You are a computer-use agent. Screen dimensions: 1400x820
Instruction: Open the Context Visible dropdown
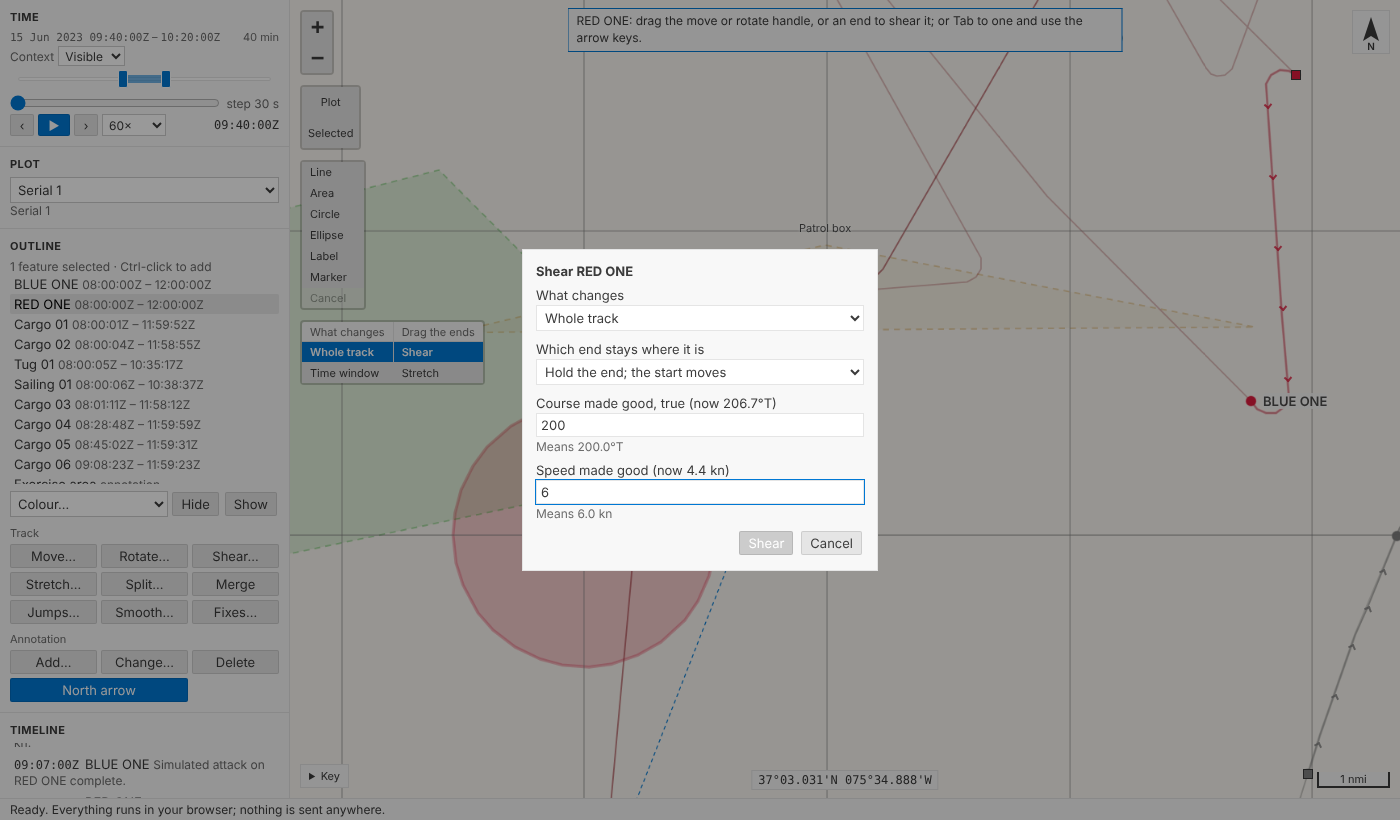91,57
